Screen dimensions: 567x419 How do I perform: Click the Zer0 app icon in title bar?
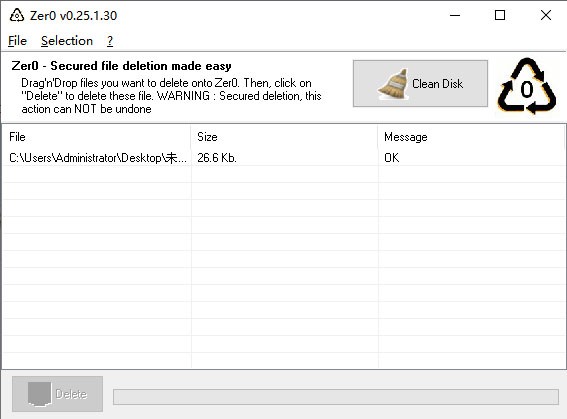[x=17, y=16]
